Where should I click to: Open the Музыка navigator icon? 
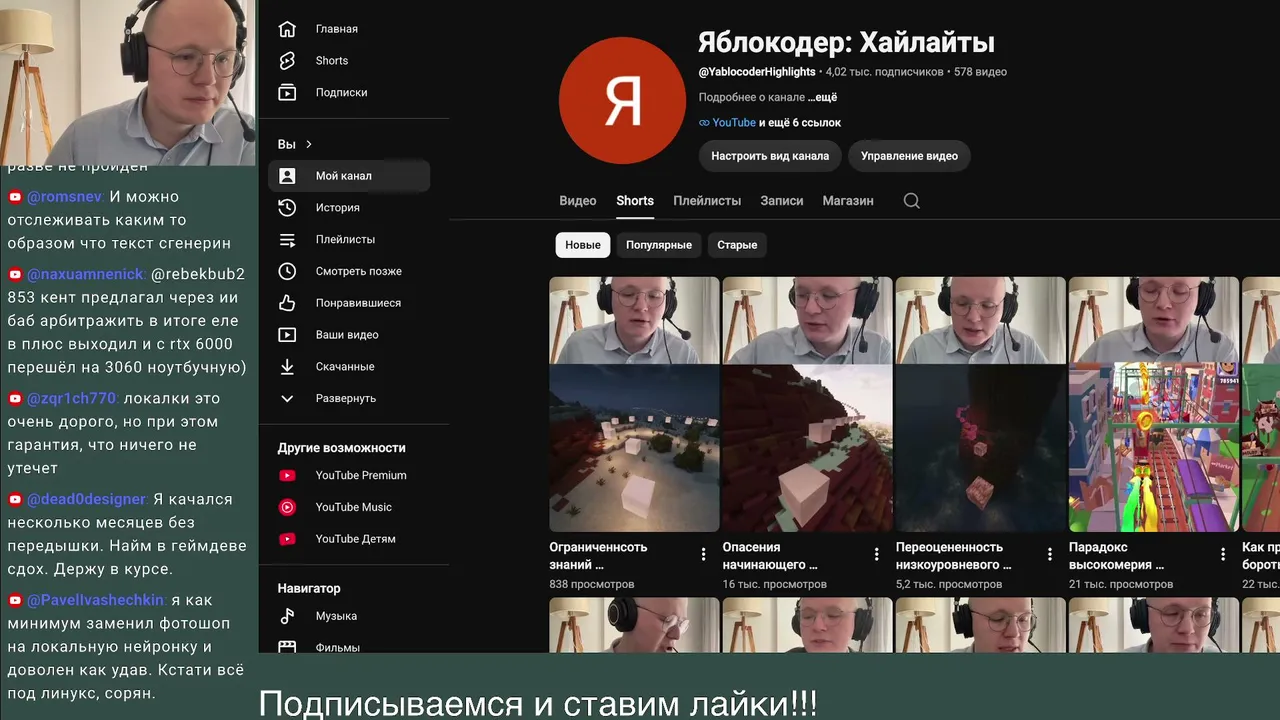point(287,616)
